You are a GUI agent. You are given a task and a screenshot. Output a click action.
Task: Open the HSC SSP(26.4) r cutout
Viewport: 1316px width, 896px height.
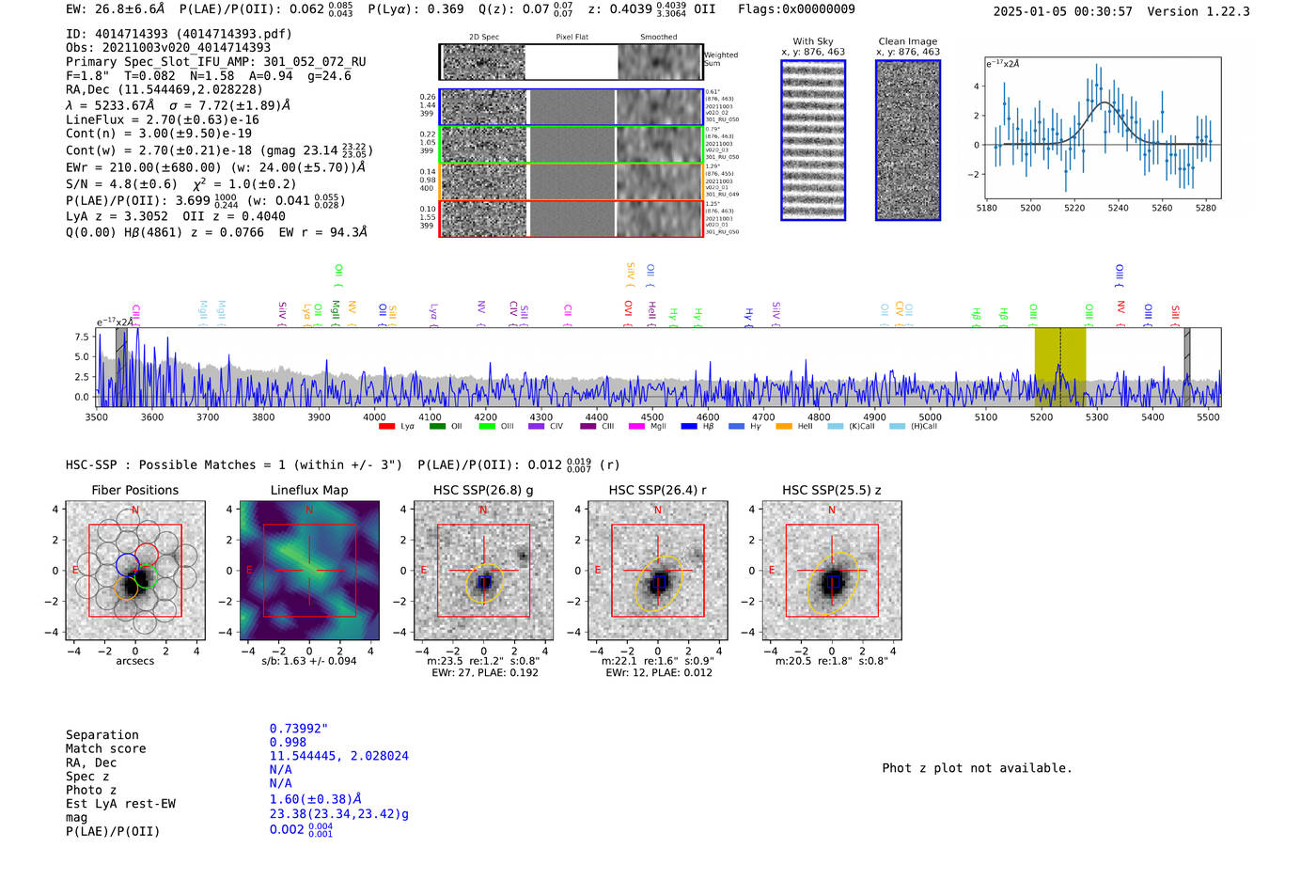(x=658, y=571)
